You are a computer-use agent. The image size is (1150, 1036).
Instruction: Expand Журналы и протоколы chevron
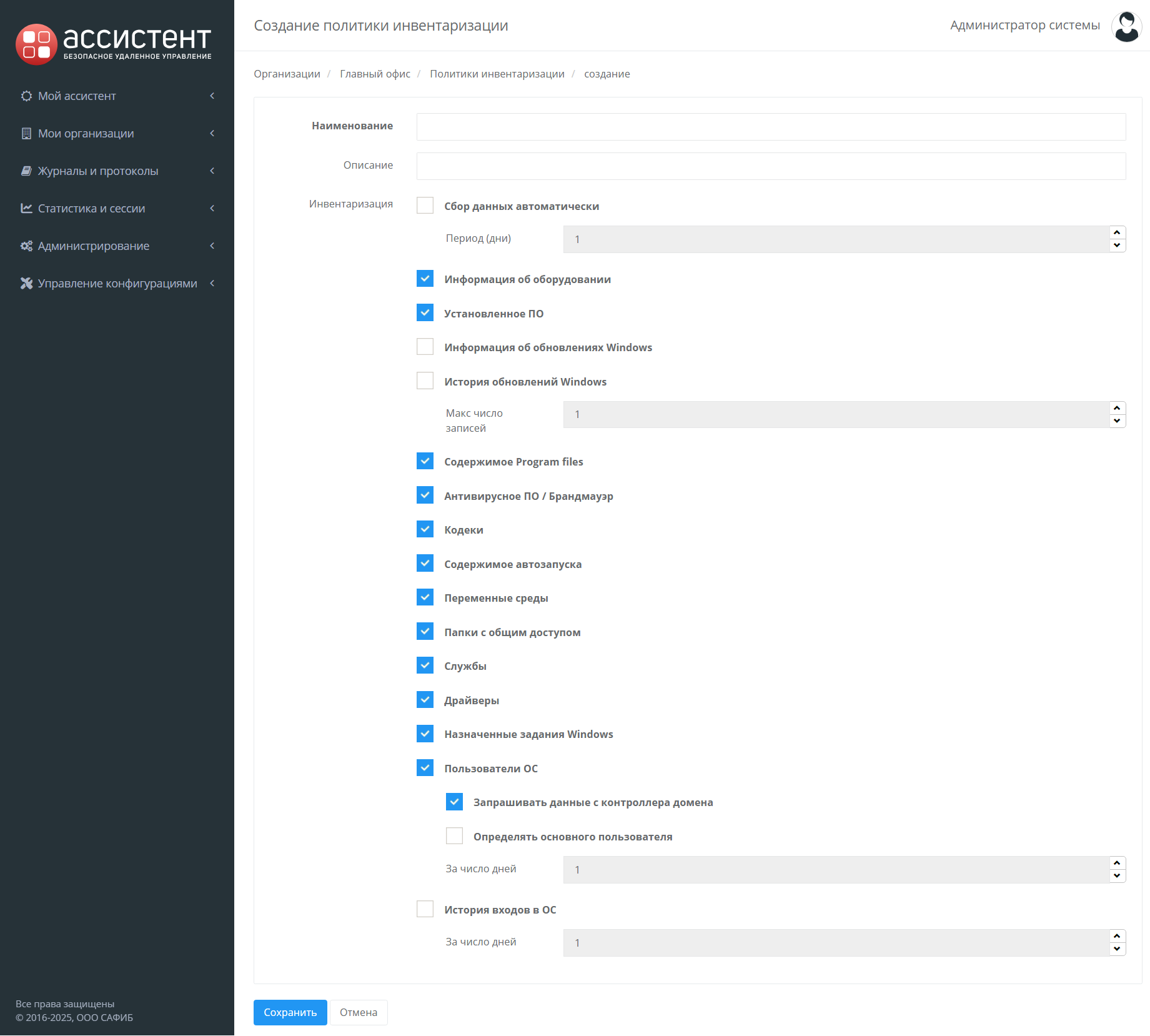pyautogui.click(x=212, y=171)
